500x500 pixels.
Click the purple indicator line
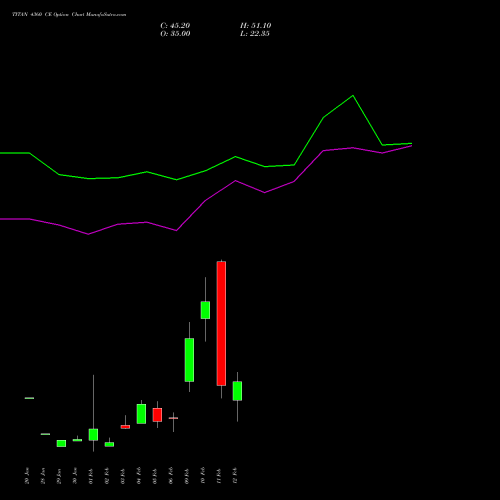coord(206,200)
